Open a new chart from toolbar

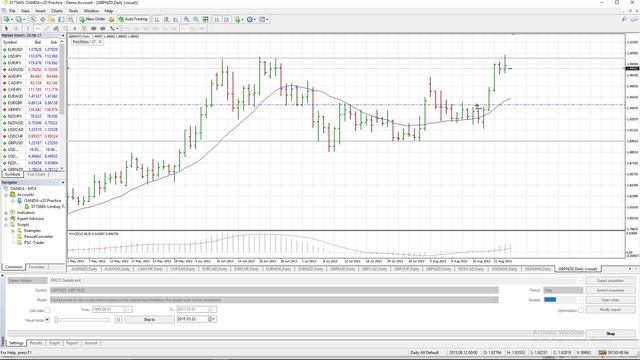7,19
